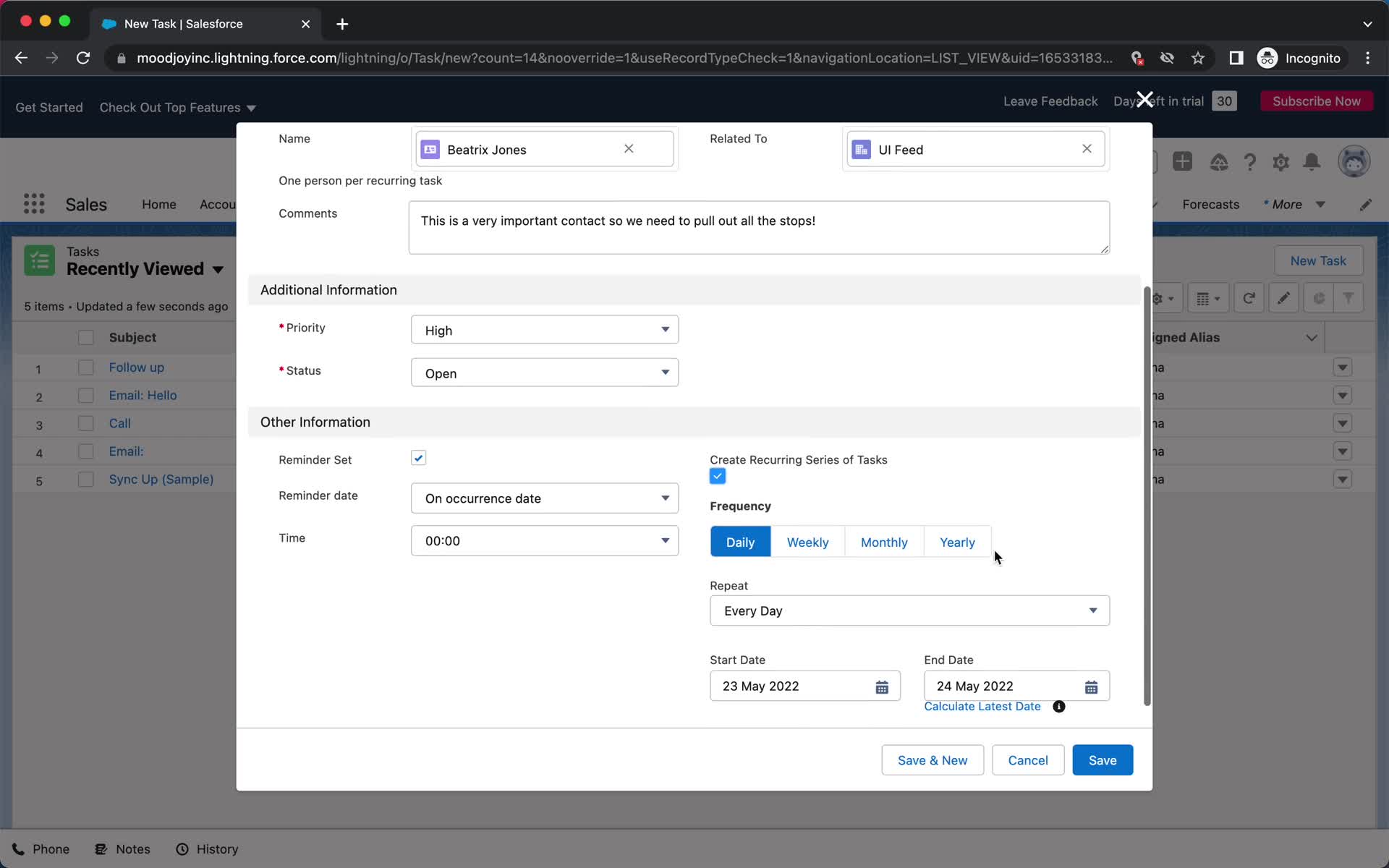Viewport: 1389px width, 868px height.
Task: Select the Sync Up (Sample) row checkbox
Action: (x=85, y=480)
